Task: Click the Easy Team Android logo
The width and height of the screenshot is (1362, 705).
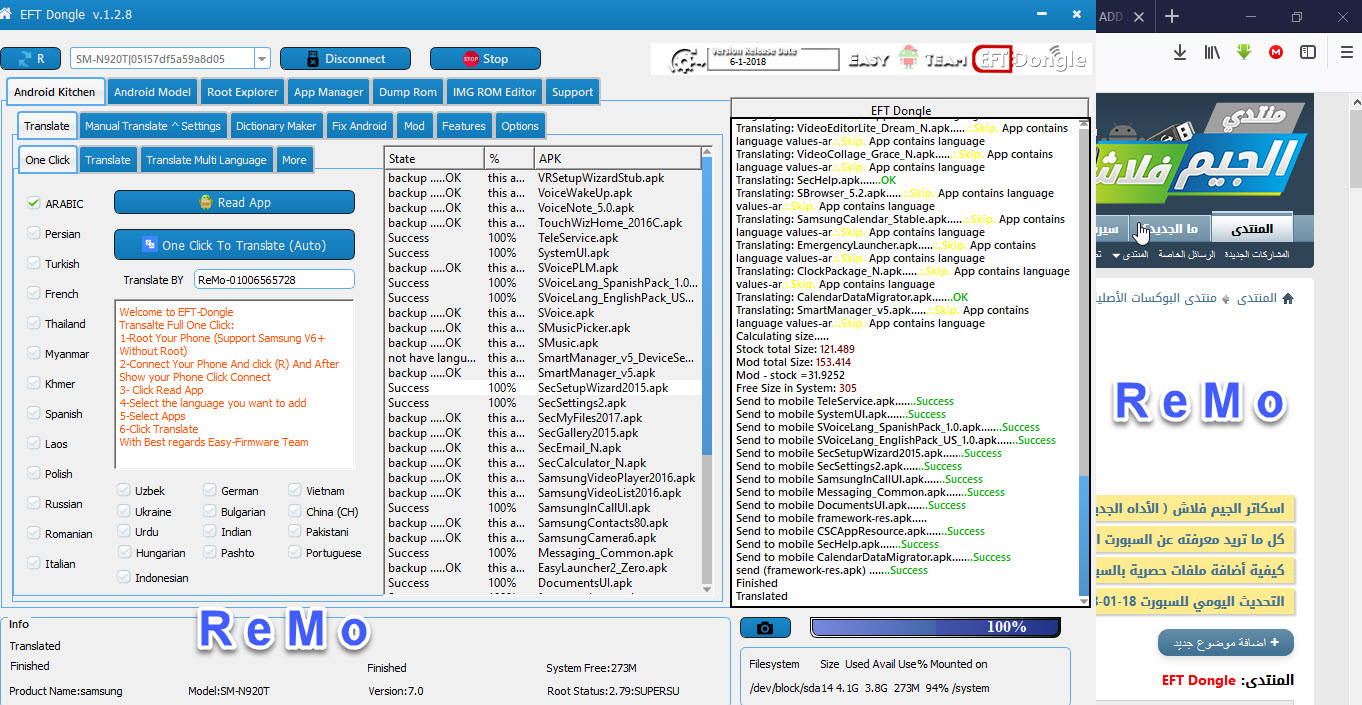Action: click(x=907, y=58)
